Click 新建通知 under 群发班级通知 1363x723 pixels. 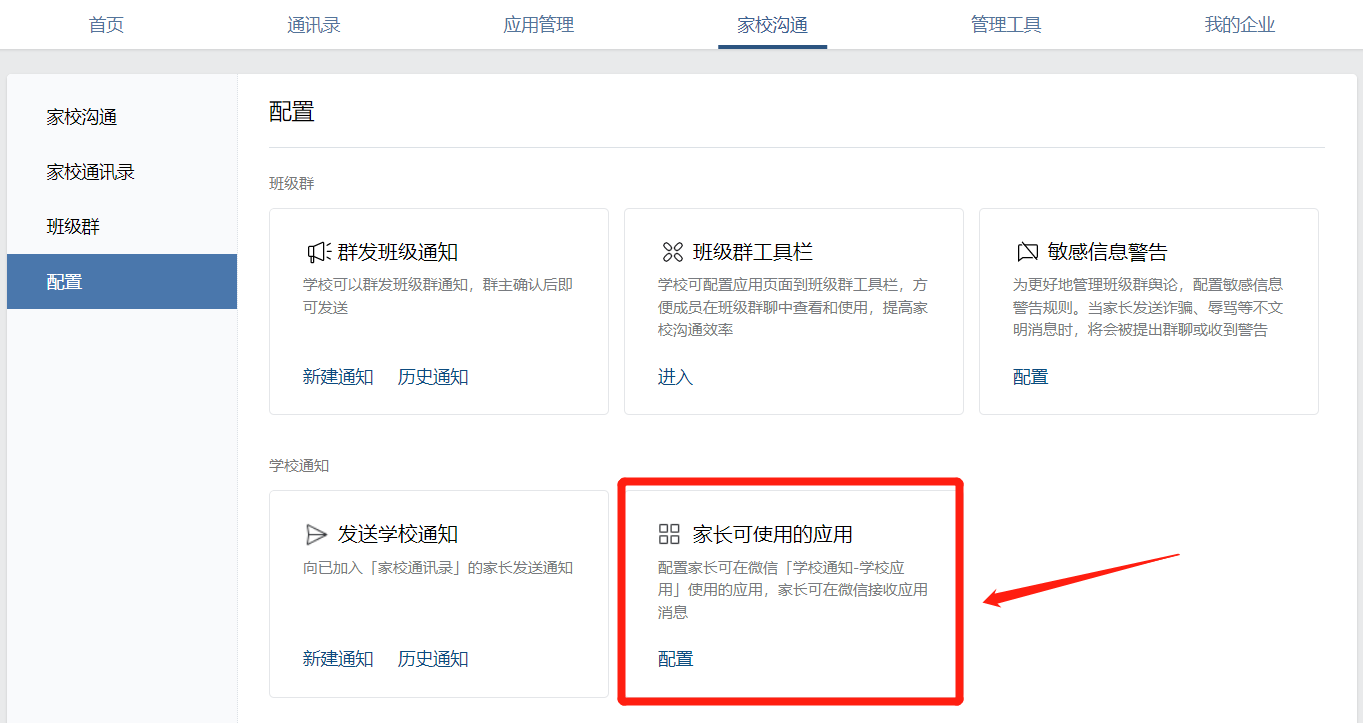point(338,377)
